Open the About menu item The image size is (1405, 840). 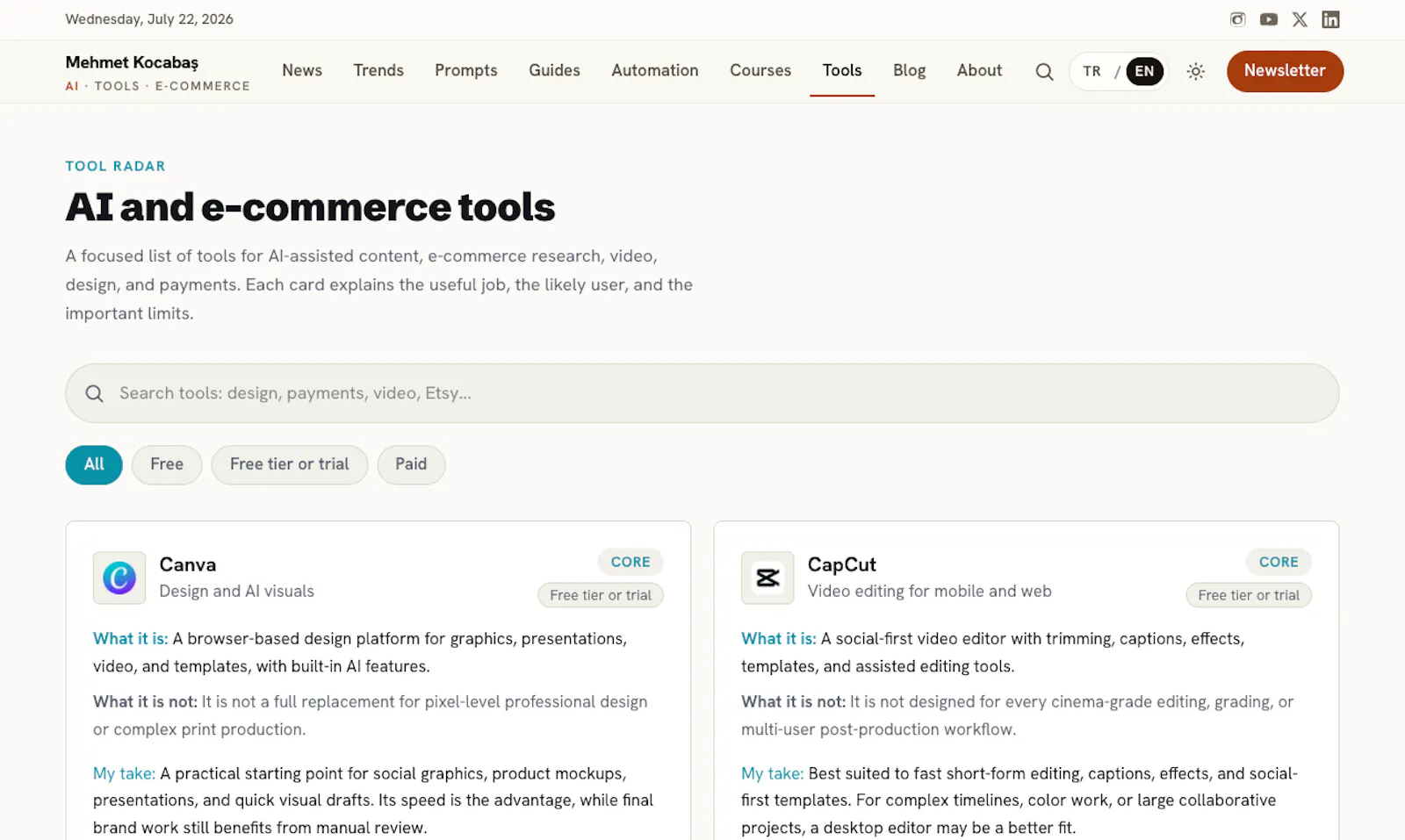(x=979, y=70)
